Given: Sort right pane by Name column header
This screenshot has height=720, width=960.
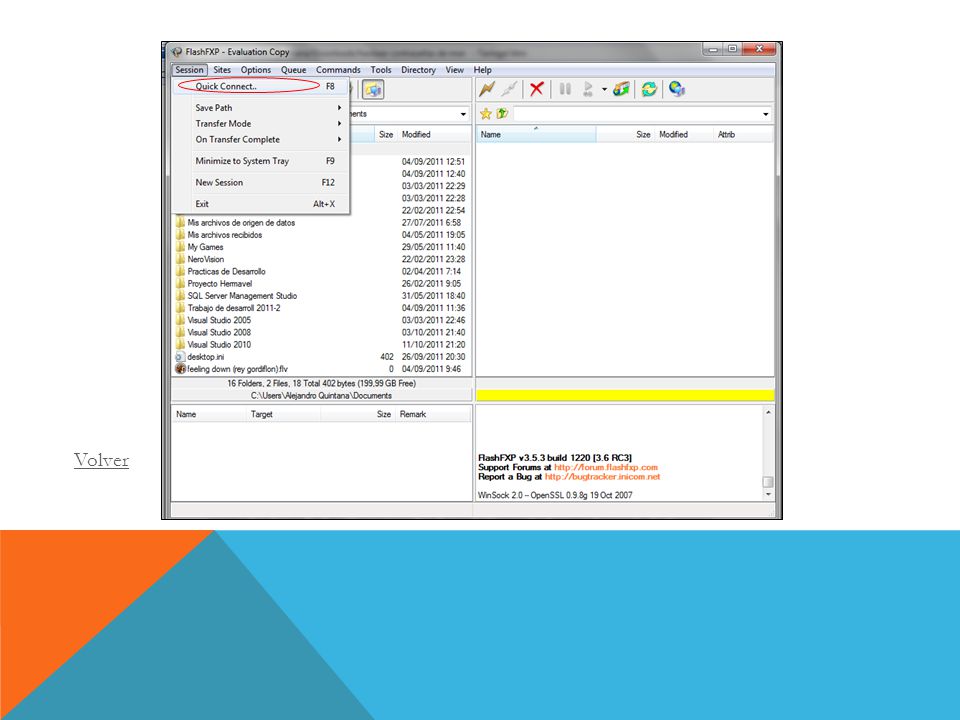Looking at the screenshot, I should point(536,134).
